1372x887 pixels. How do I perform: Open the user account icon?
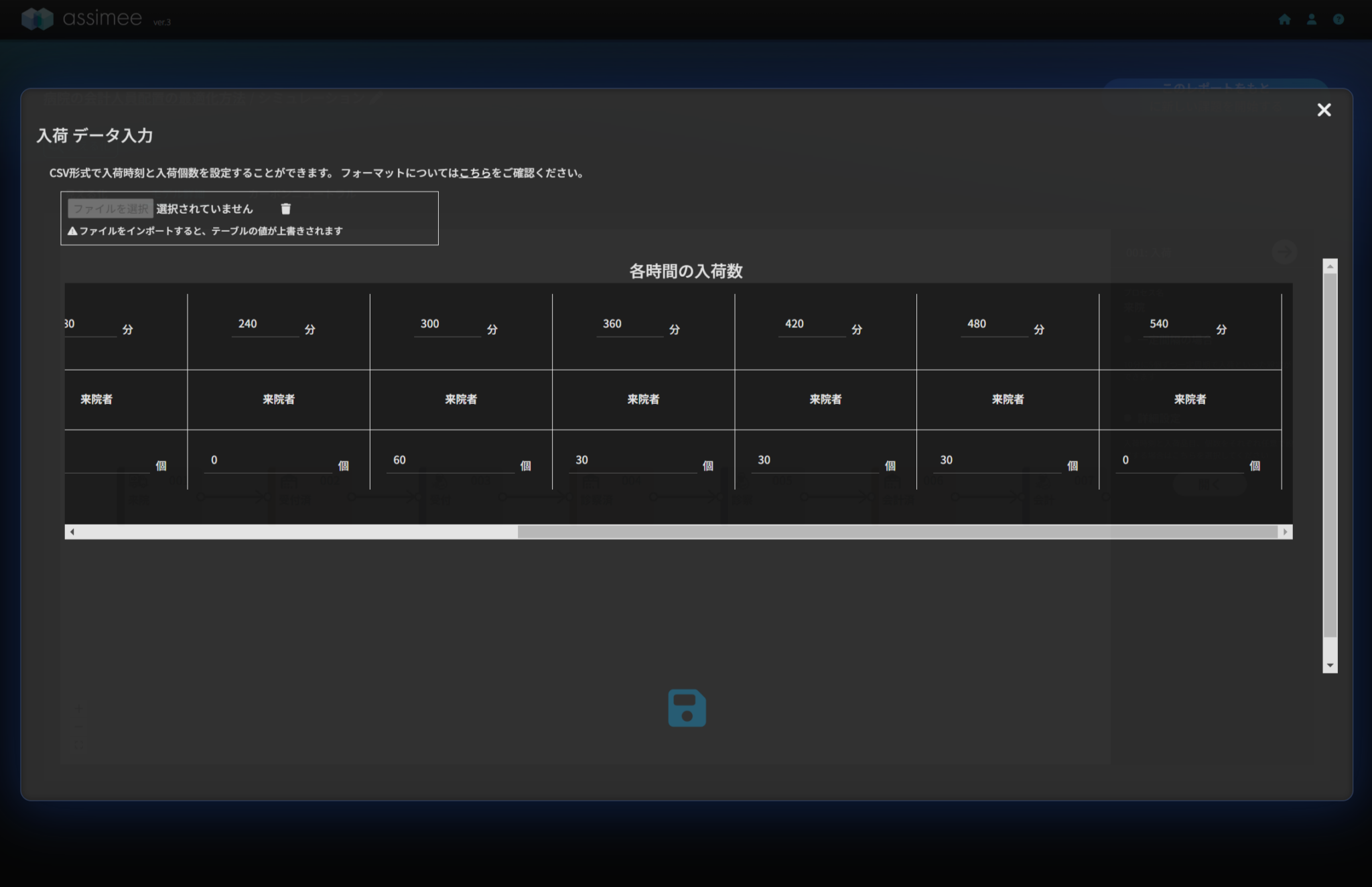click(1312, 19)
